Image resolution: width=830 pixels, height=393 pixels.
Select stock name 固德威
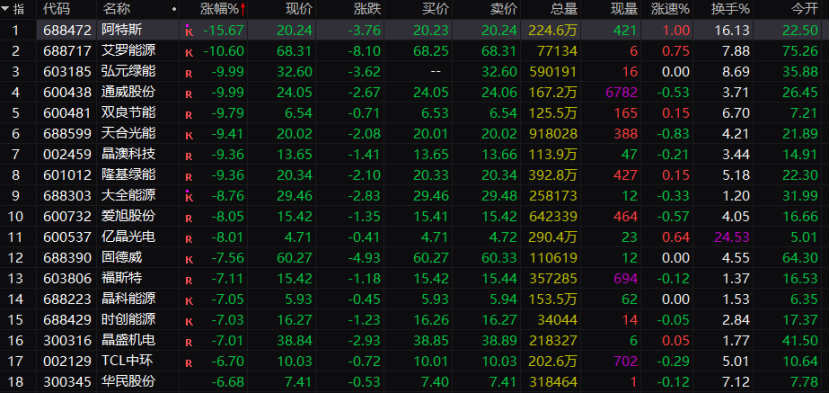coord(122,257)
